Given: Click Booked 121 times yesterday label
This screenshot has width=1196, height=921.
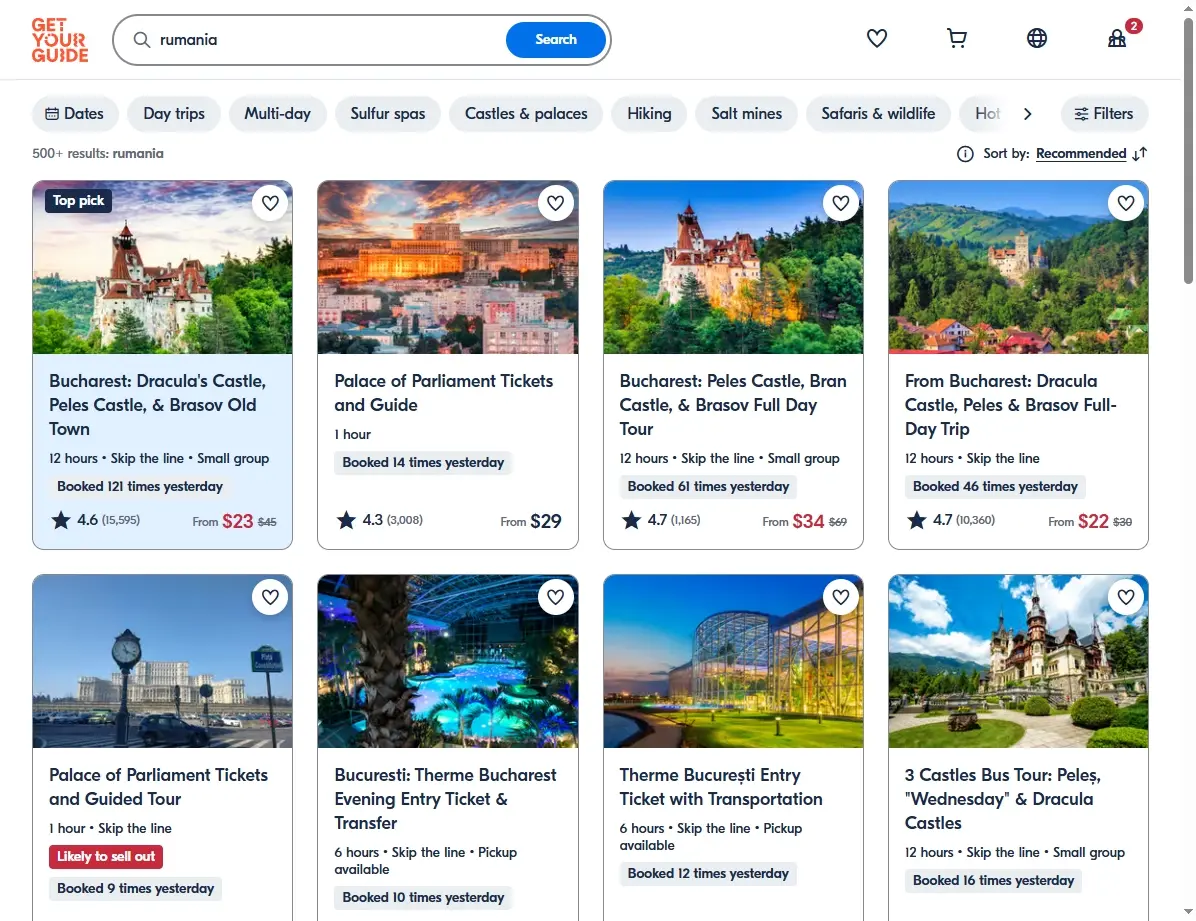Looking at the screenshot, I should click(x=140, y=487).
